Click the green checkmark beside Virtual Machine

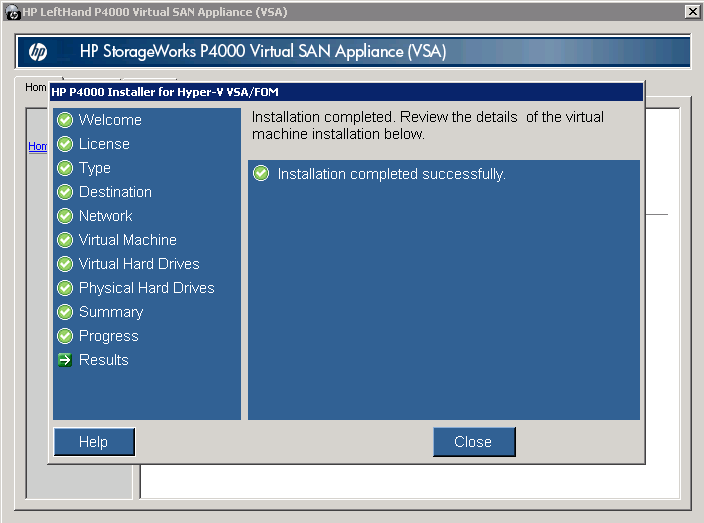[x=65, y=240]
